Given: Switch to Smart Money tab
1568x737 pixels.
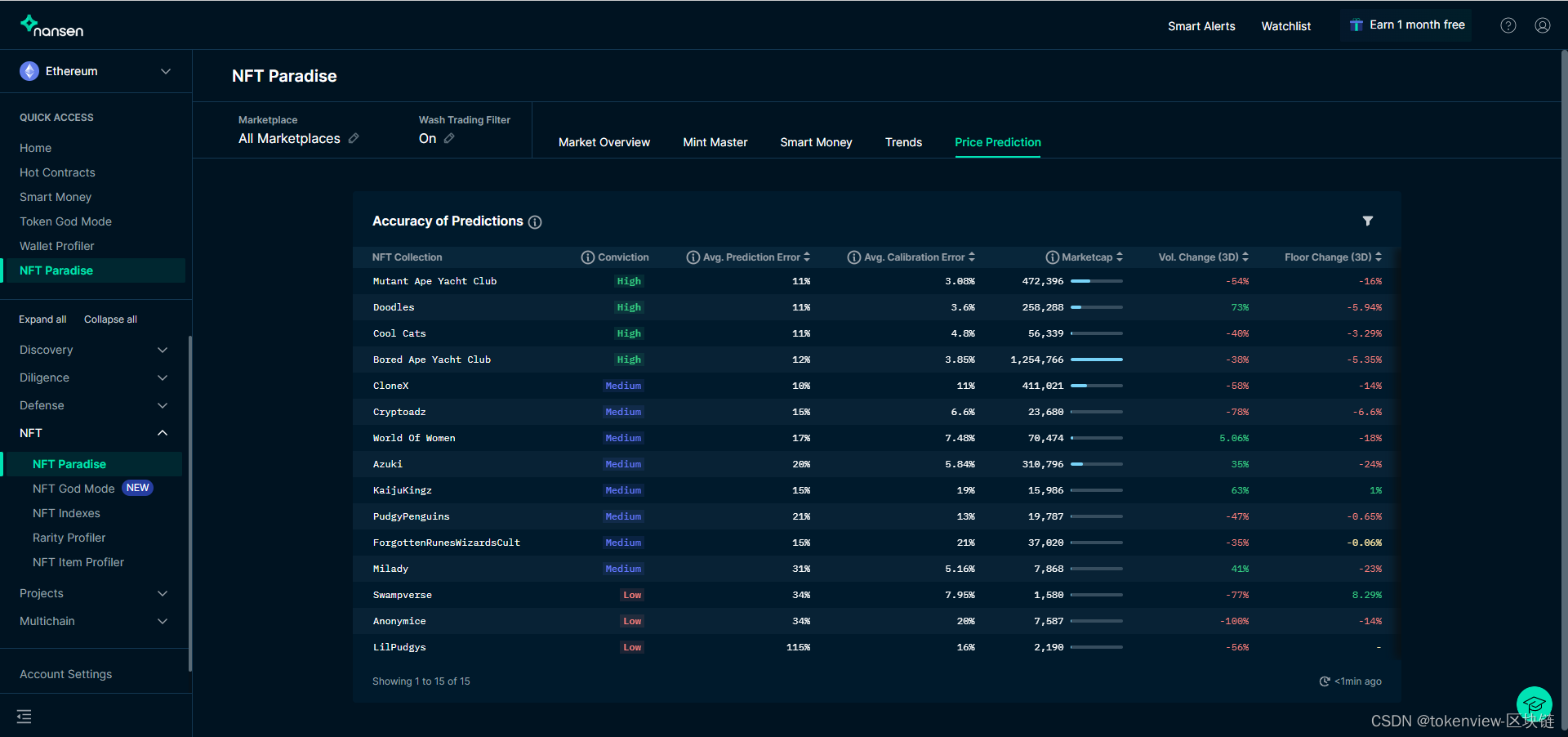Looking at the screenshot, I should [x=816, y=142].
